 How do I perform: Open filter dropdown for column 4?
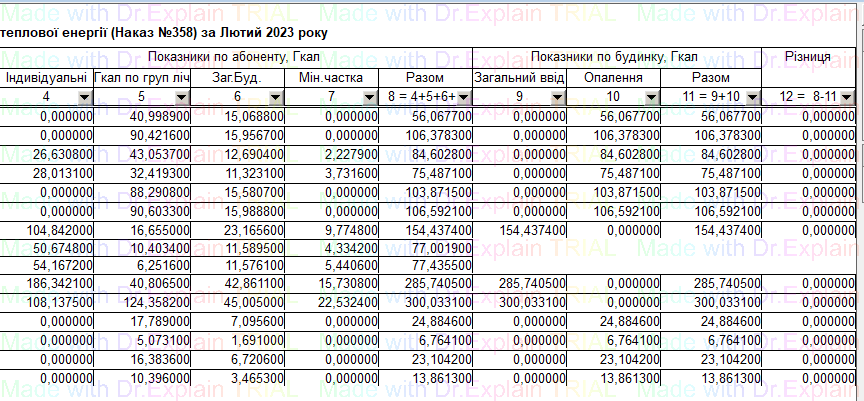click(84, 97)
